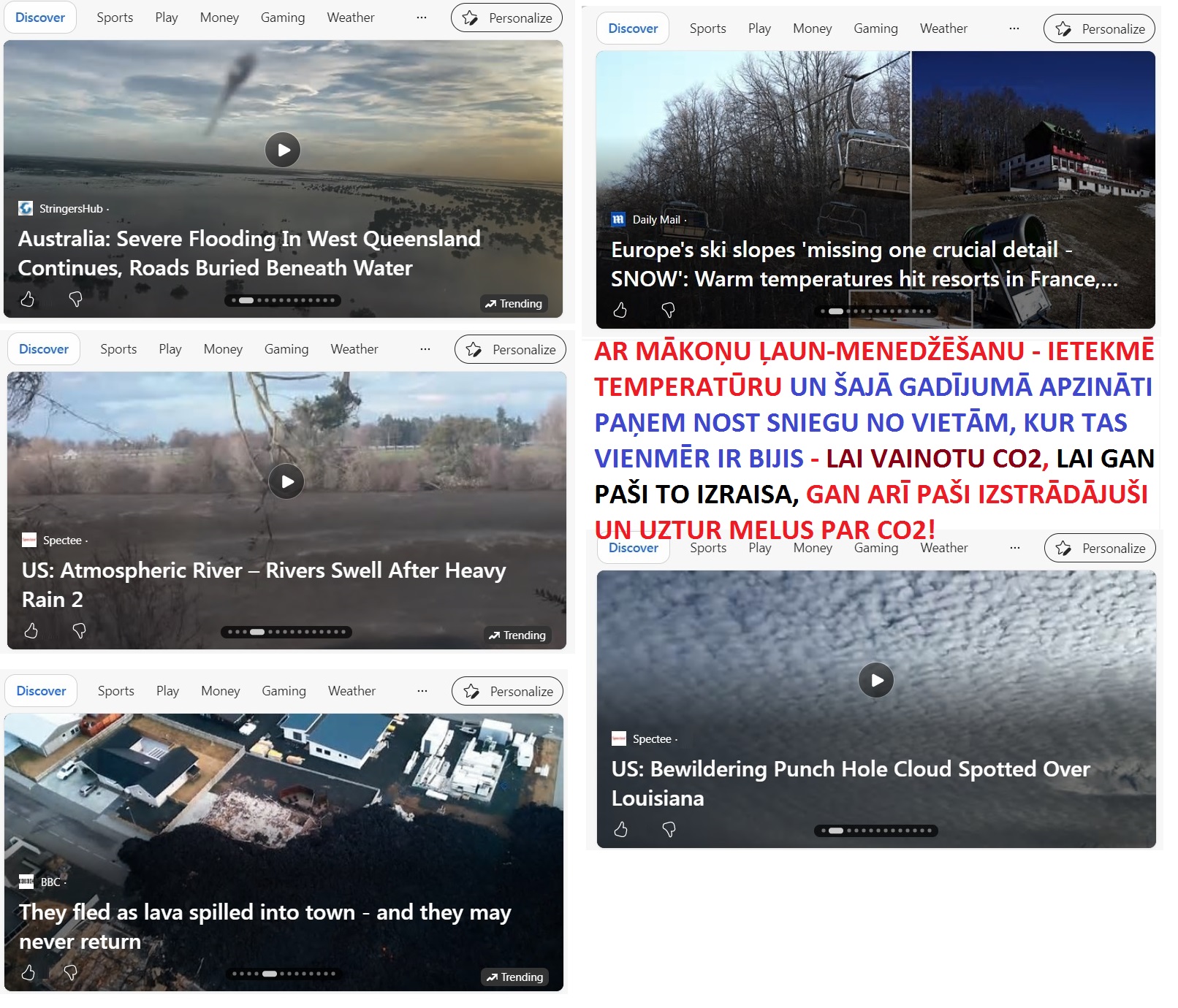Click Personalize above the ski slopes card
Viewport: 1178px width, 1008px height.
[x=1099, y=28]
